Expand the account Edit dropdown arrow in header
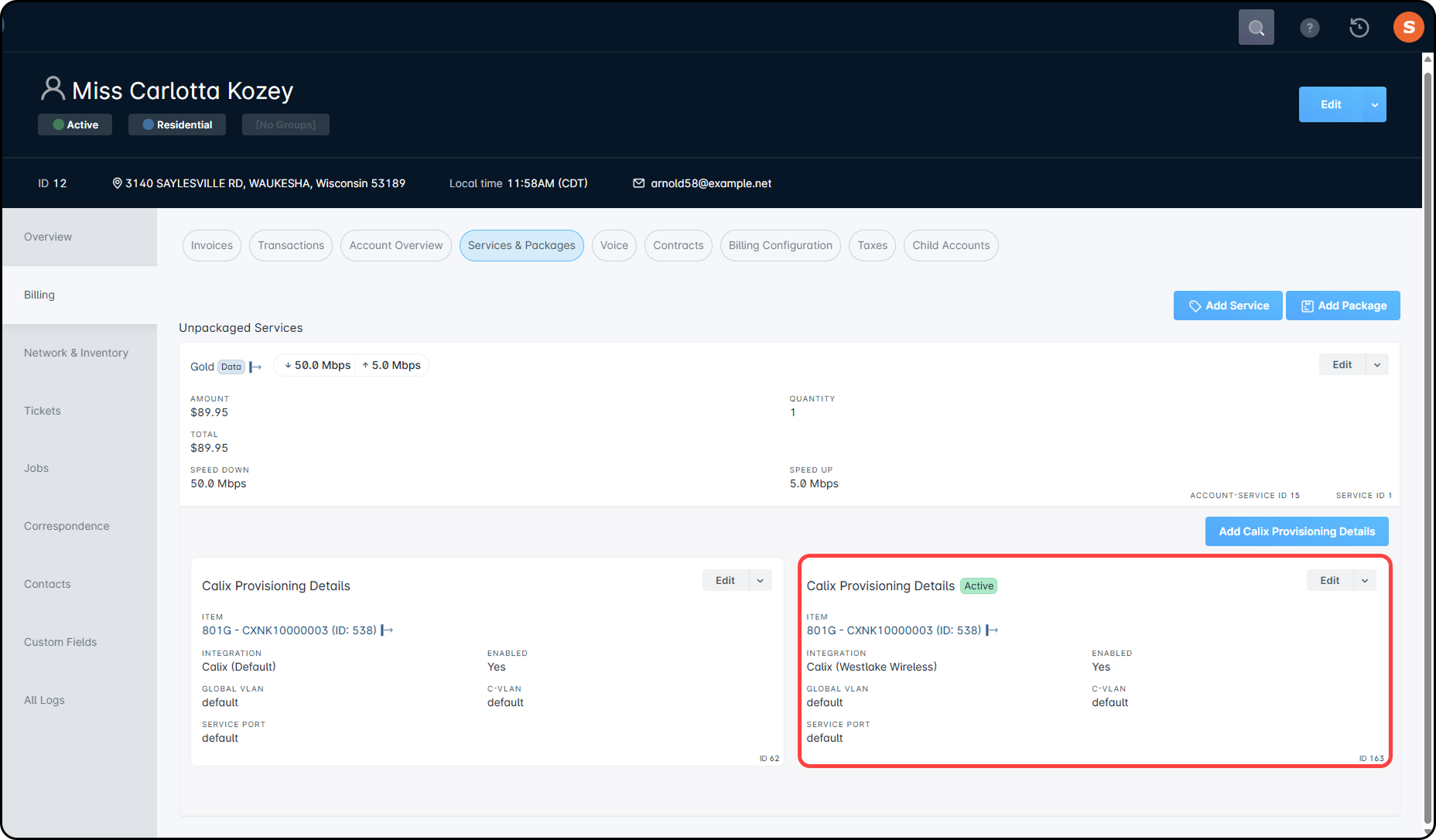 [x=1375, y=104]
